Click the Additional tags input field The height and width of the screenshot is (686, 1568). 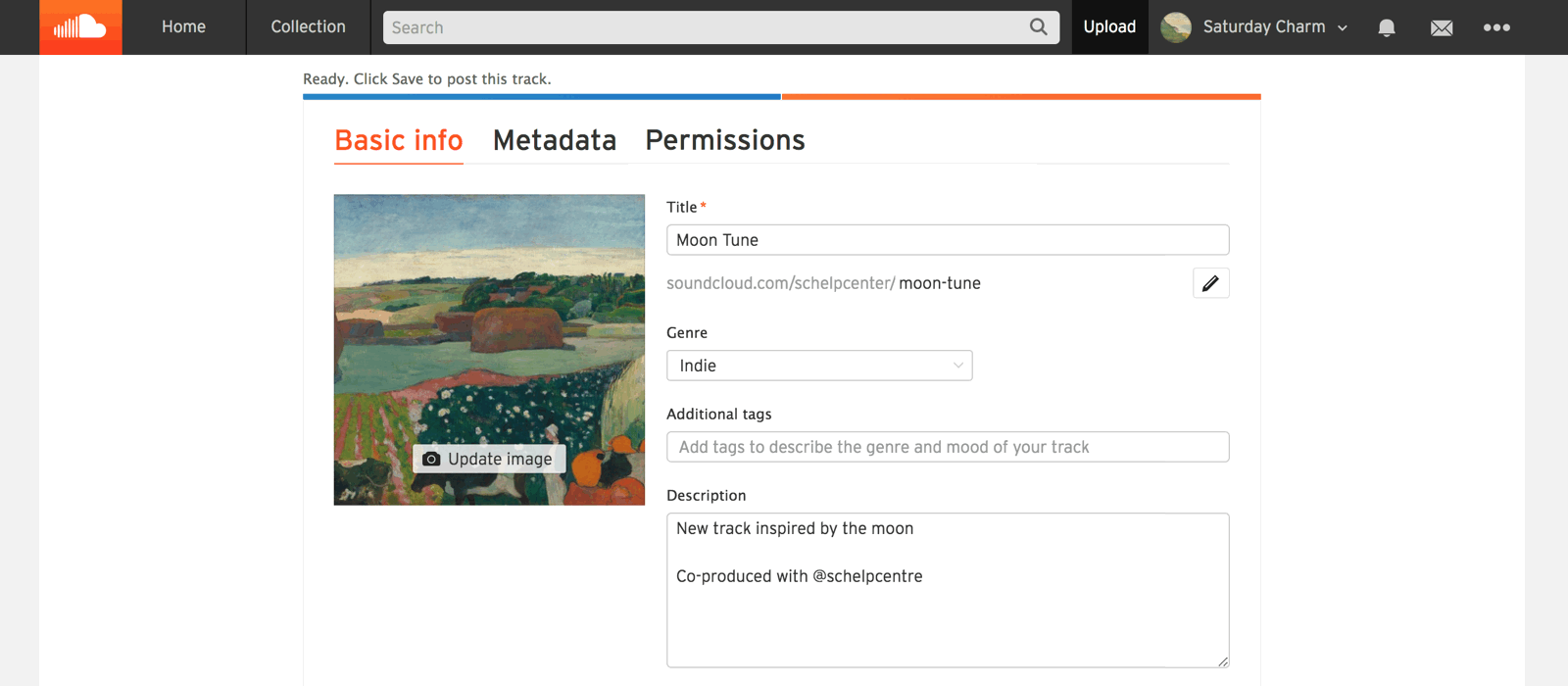click(x=947, y=447)
